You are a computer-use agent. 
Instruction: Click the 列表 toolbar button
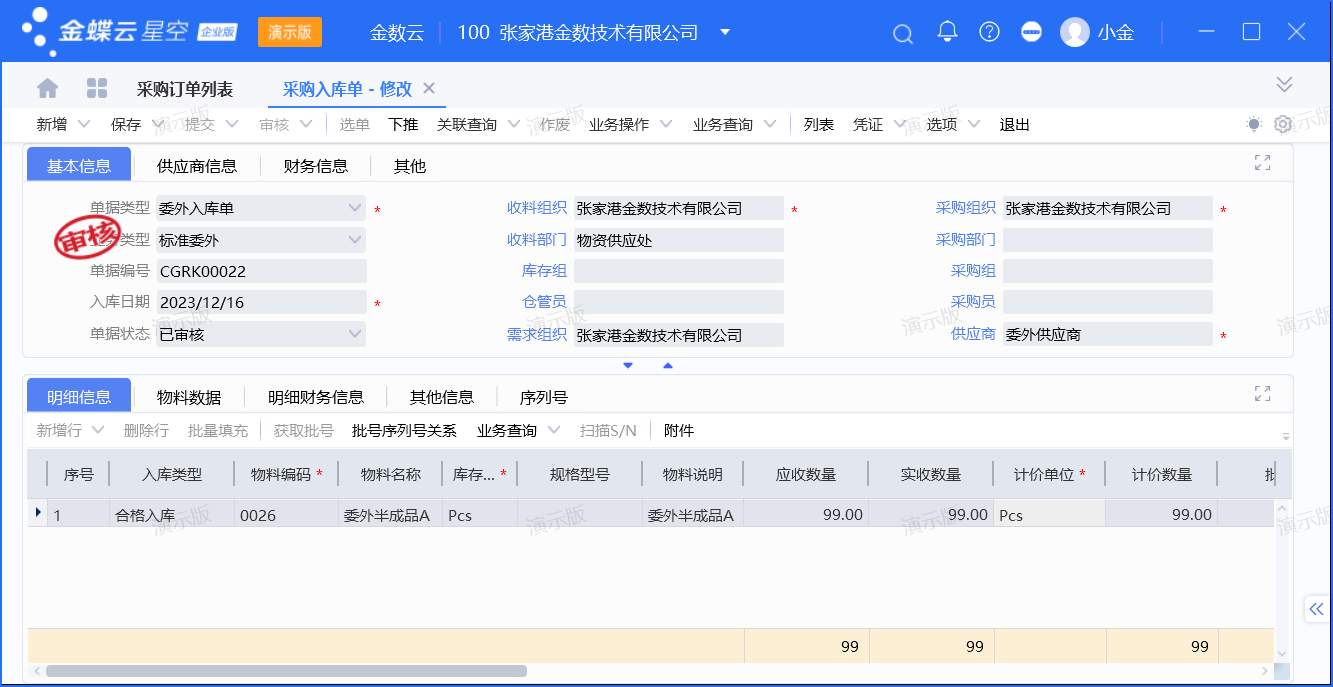click(x=819, y=124)
